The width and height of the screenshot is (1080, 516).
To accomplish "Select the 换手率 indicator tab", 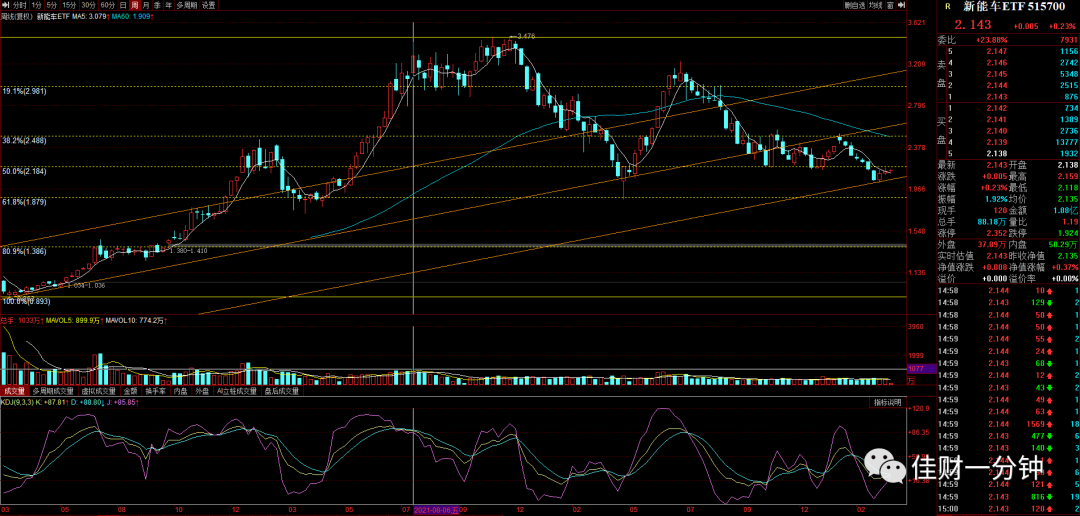I will coord(158,391).
